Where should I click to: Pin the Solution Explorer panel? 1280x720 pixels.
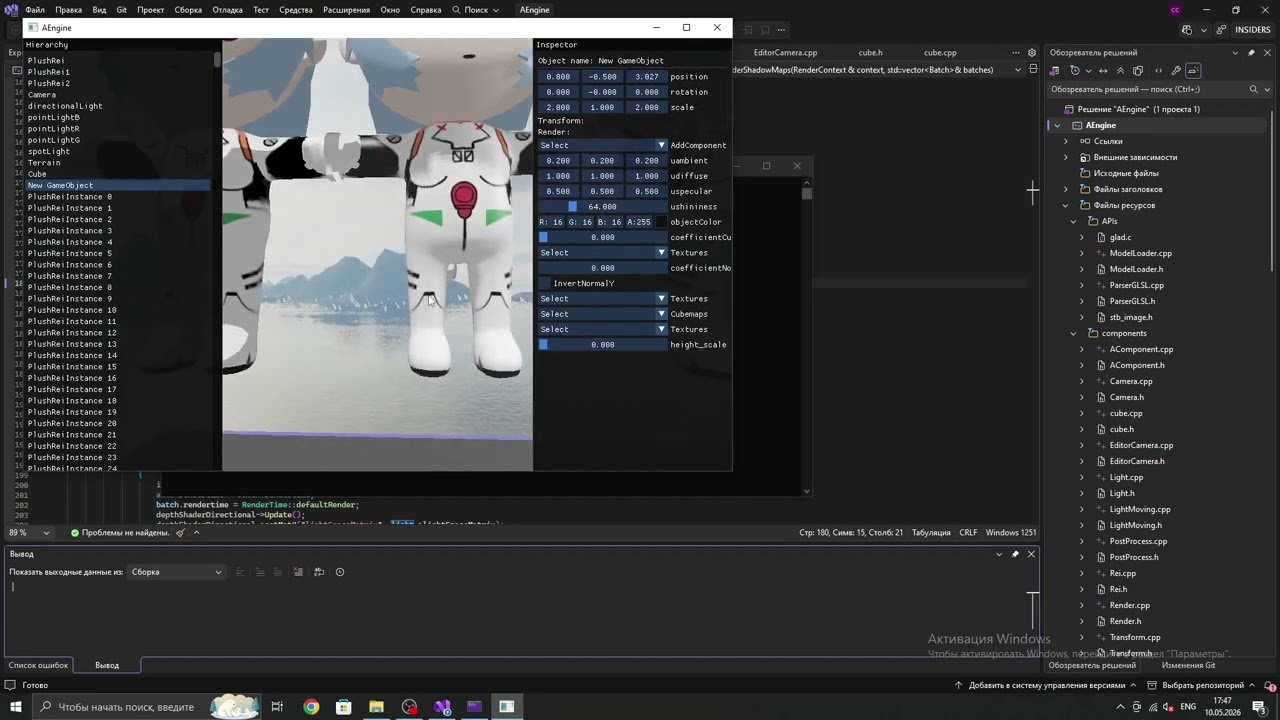coord(1251,53)
